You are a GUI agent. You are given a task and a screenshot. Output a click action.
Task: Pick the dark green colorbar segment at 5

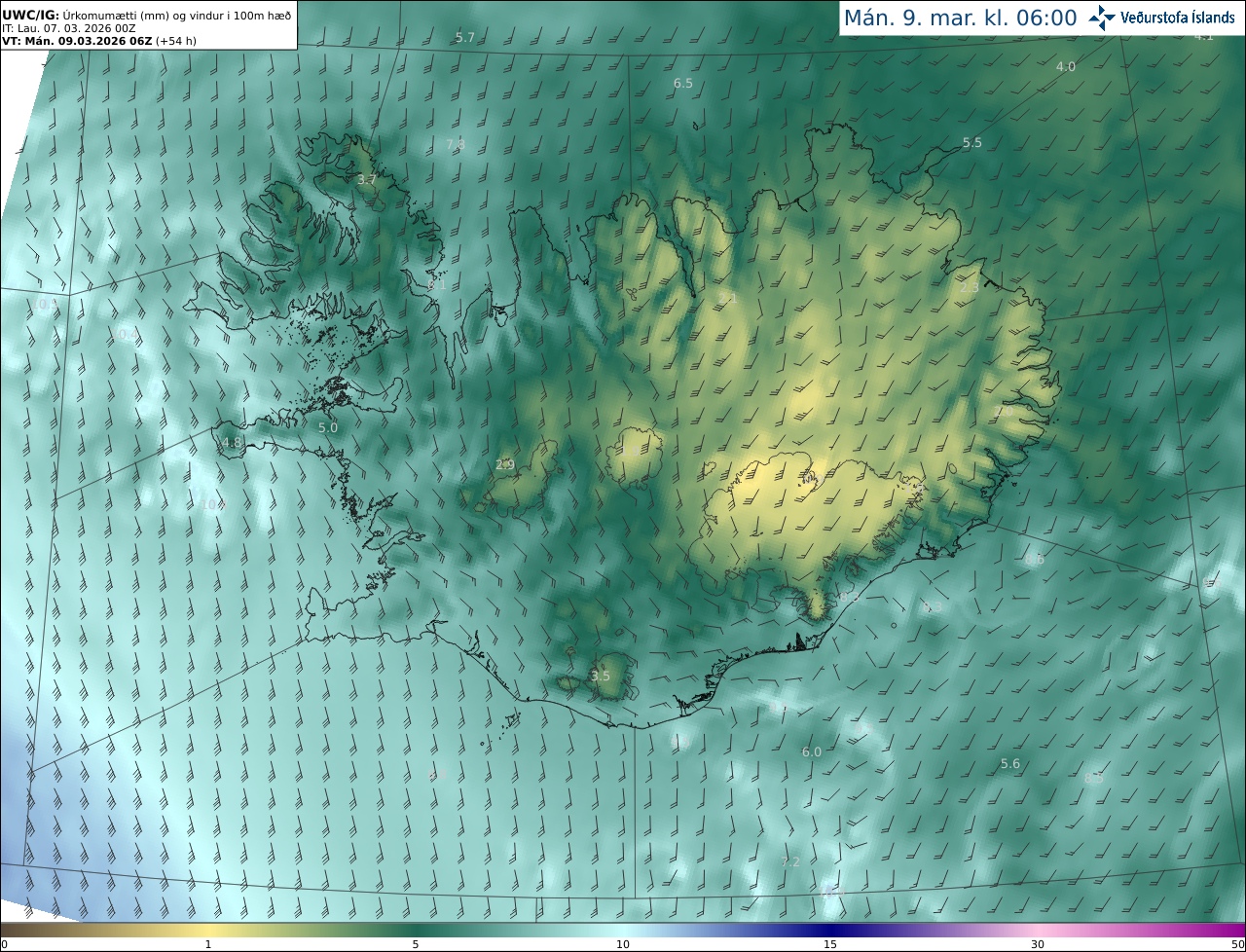click(416, 929)
